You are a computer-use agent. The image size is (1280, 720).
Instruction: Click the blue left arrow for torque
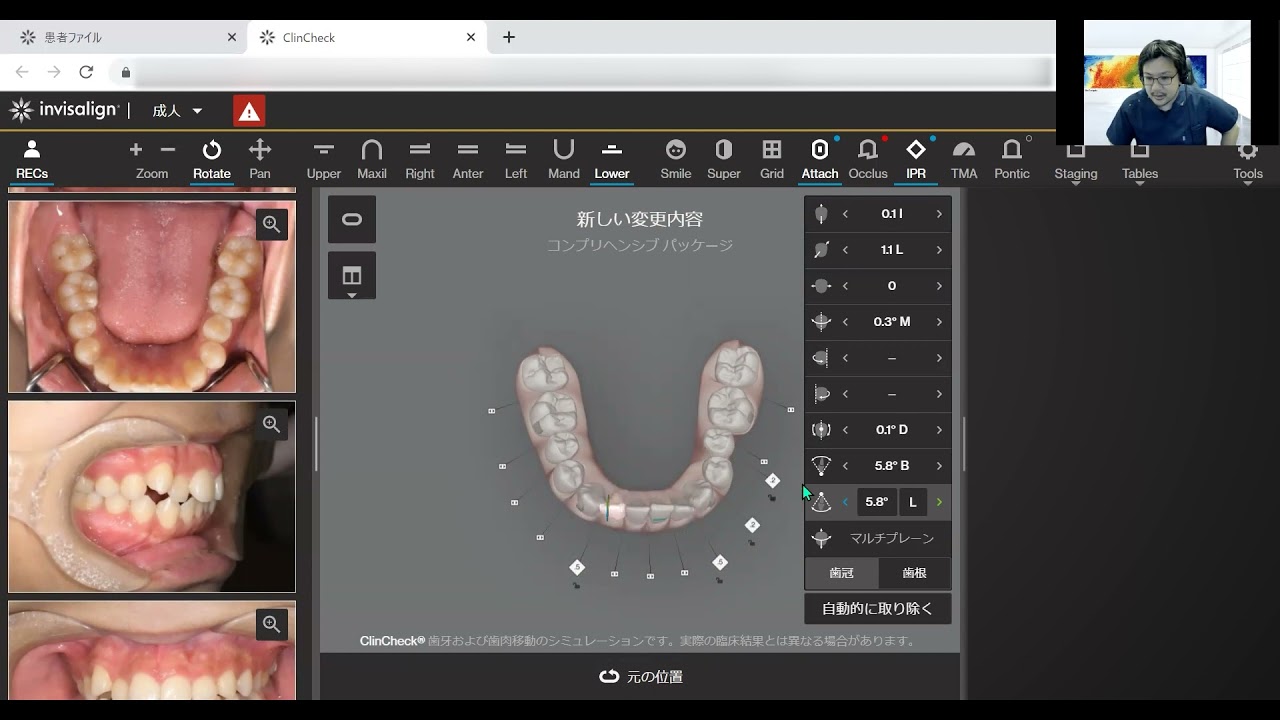tap(845, 502)
